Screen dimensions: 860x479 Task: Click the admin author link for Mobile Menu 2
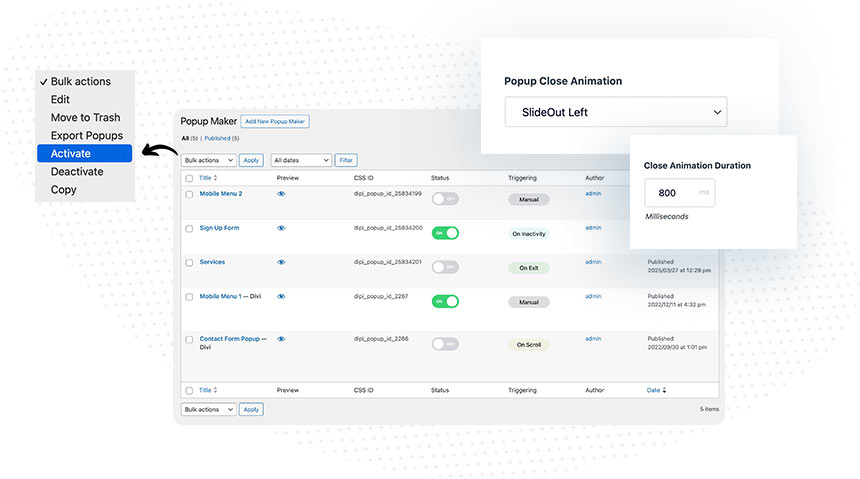coord(593,194)
